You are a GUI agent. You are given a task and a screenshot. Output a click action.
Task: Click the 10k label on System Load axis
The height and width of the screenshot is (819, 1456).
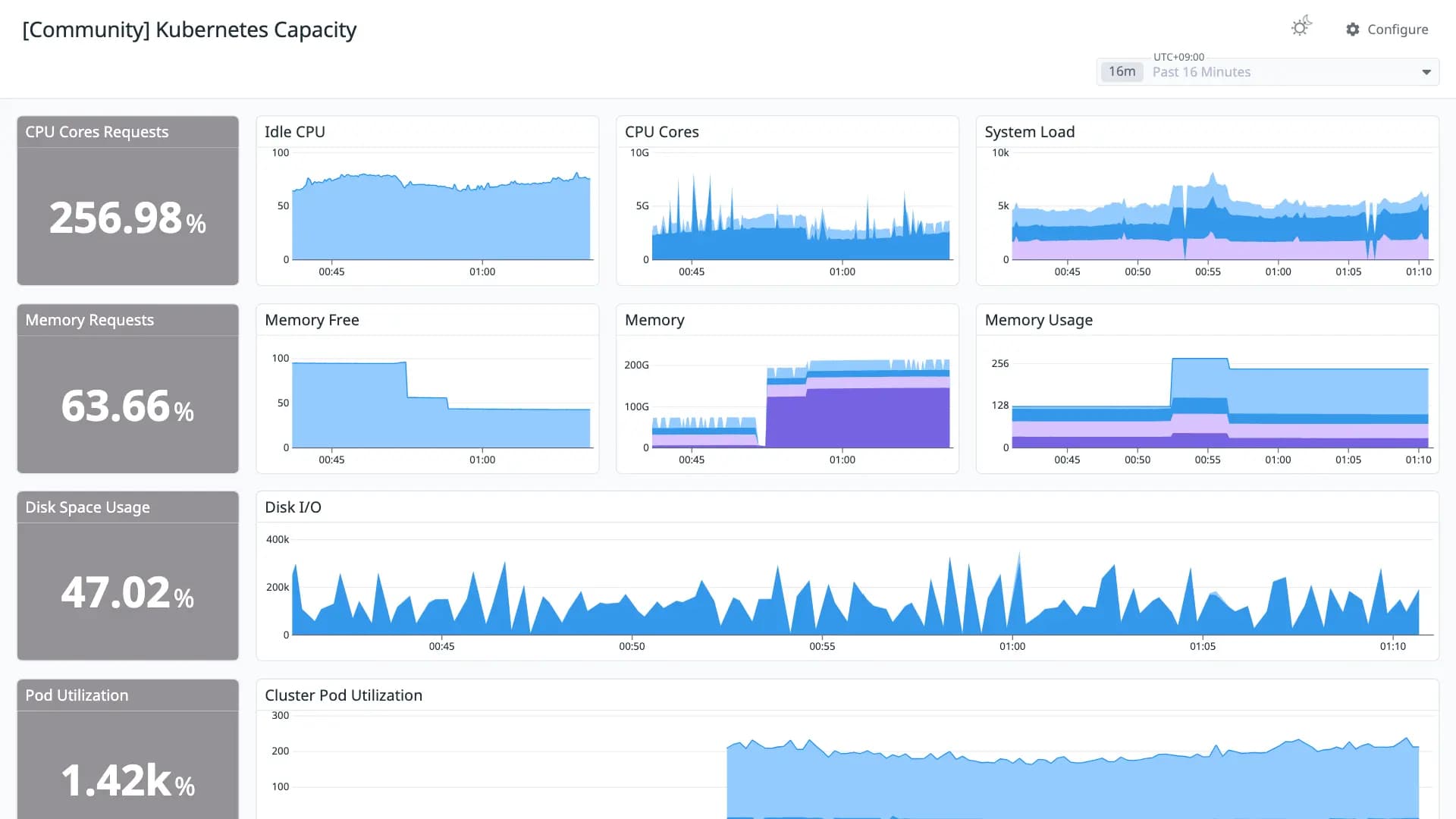click(1000, 153)
